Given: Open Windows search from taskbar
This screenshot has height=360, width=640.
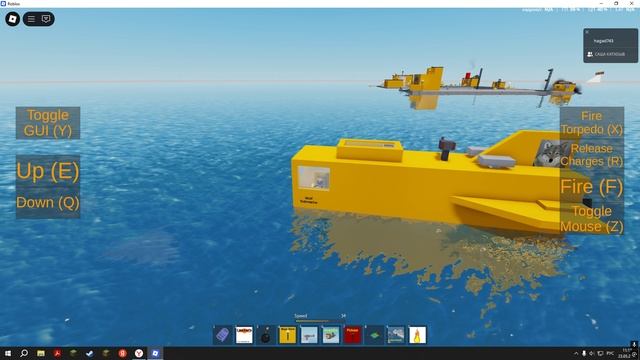Looking at the screenshot, I should pos(24,353).
